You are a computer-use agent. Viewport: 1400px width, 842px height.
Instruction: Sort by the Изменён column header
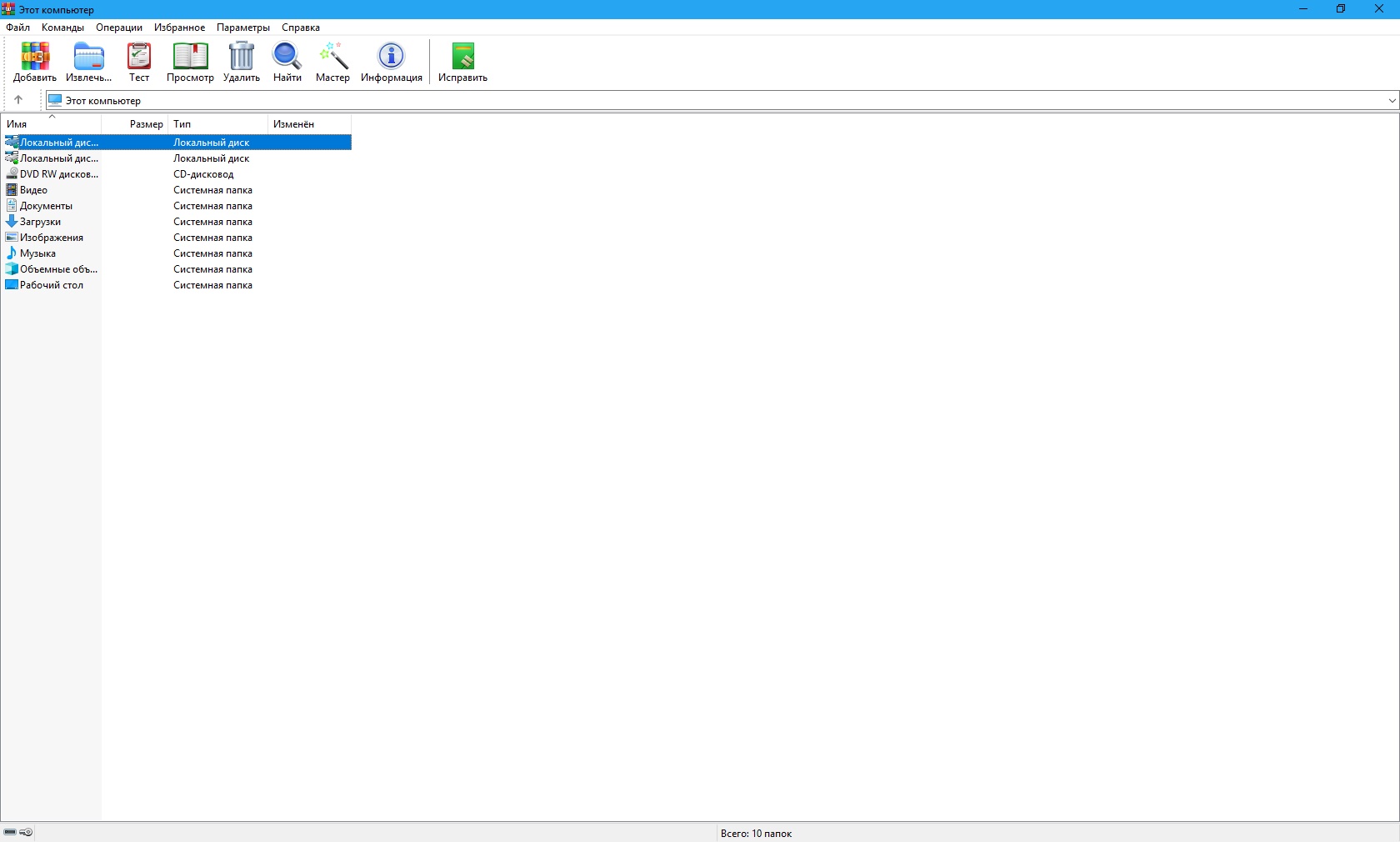310,124
